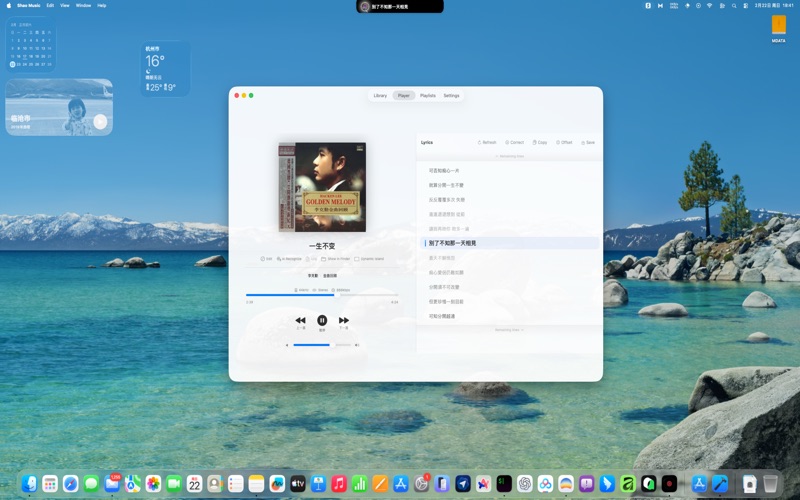
Task: Toggle the Dynamic Island option
Action: click(370, 259)
